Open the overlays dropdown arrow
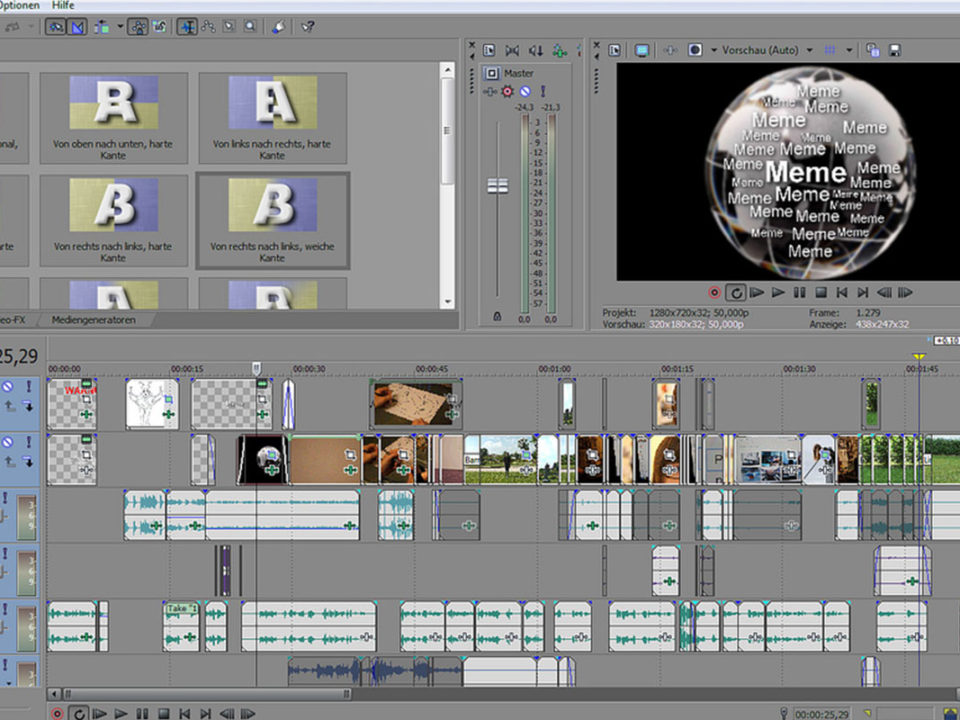The height and width of the screenshot is (720, 960). pos(849,50)
